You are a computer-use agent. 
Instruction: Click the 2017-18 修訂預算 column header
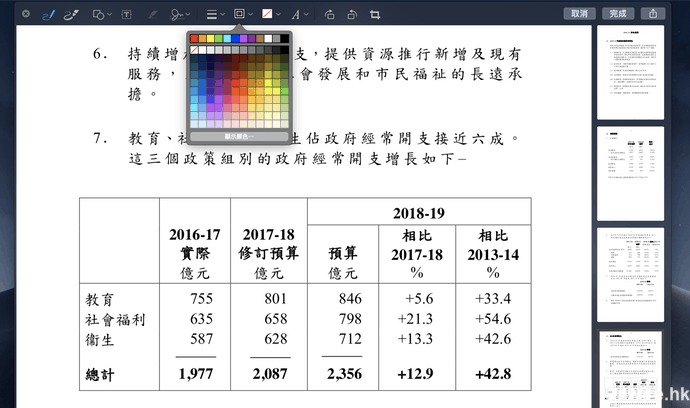coord(268,243)
